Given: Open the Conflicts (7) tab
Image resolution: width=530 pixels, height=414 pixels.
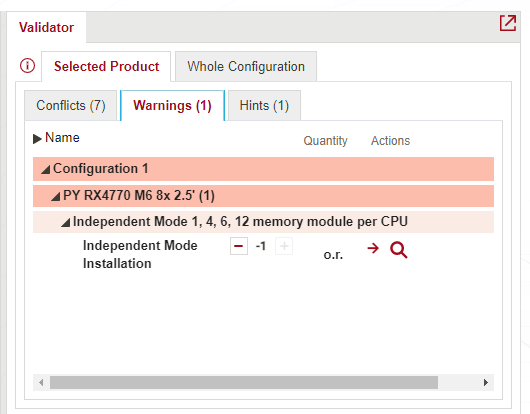Looking at the screenshot, I should point(71,105).
